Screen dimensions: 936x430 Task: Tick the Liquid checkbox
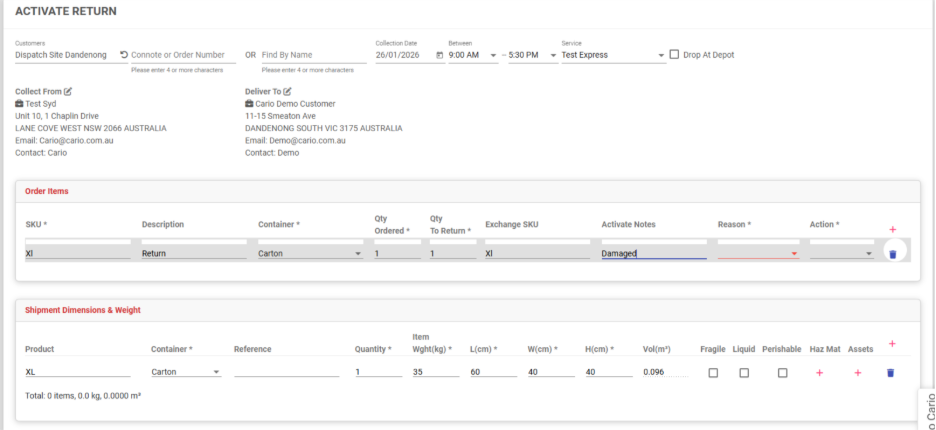(743, 372)
